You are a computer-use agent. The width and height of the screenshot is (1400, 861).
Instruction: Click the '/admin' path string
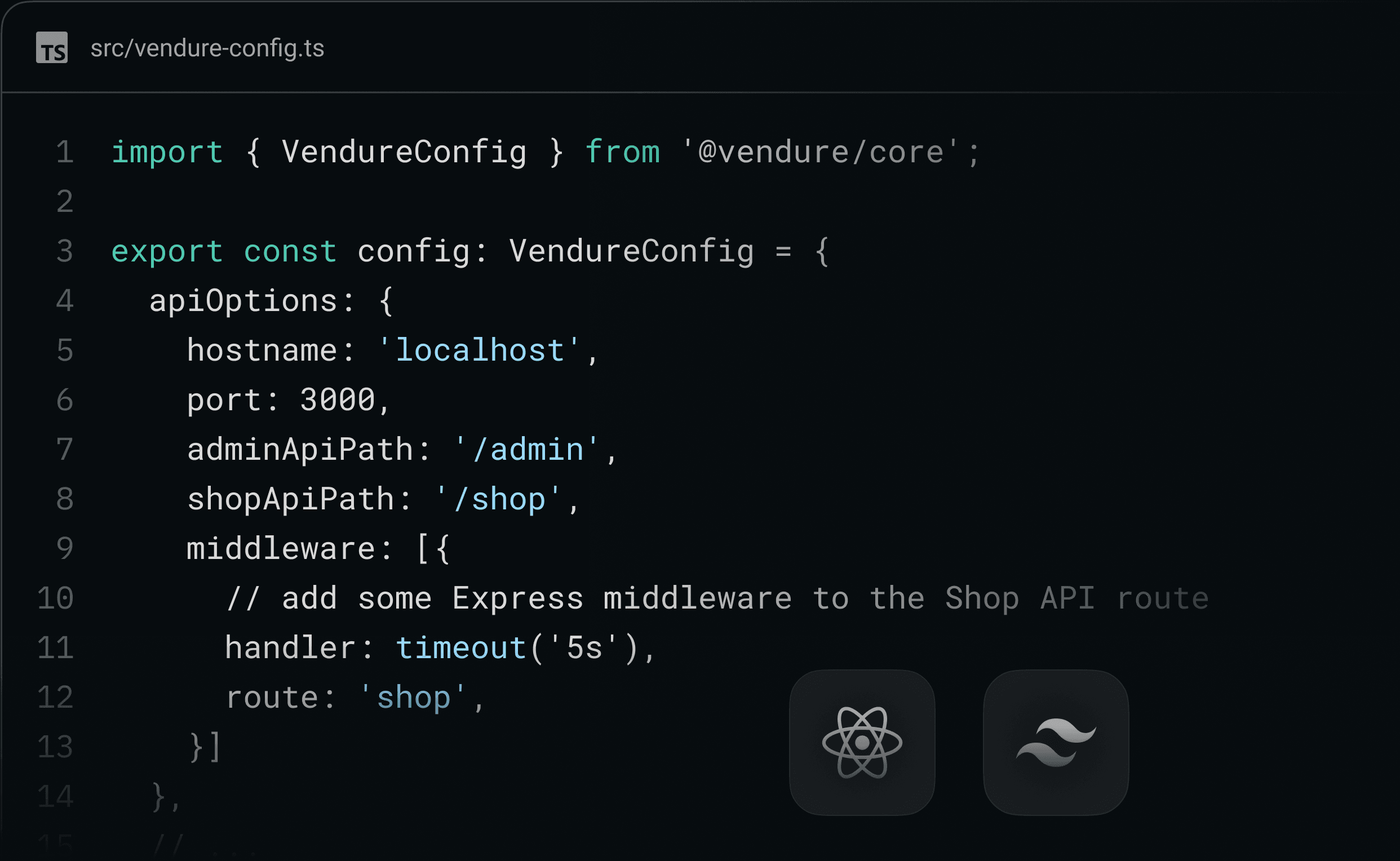[527, 449]
